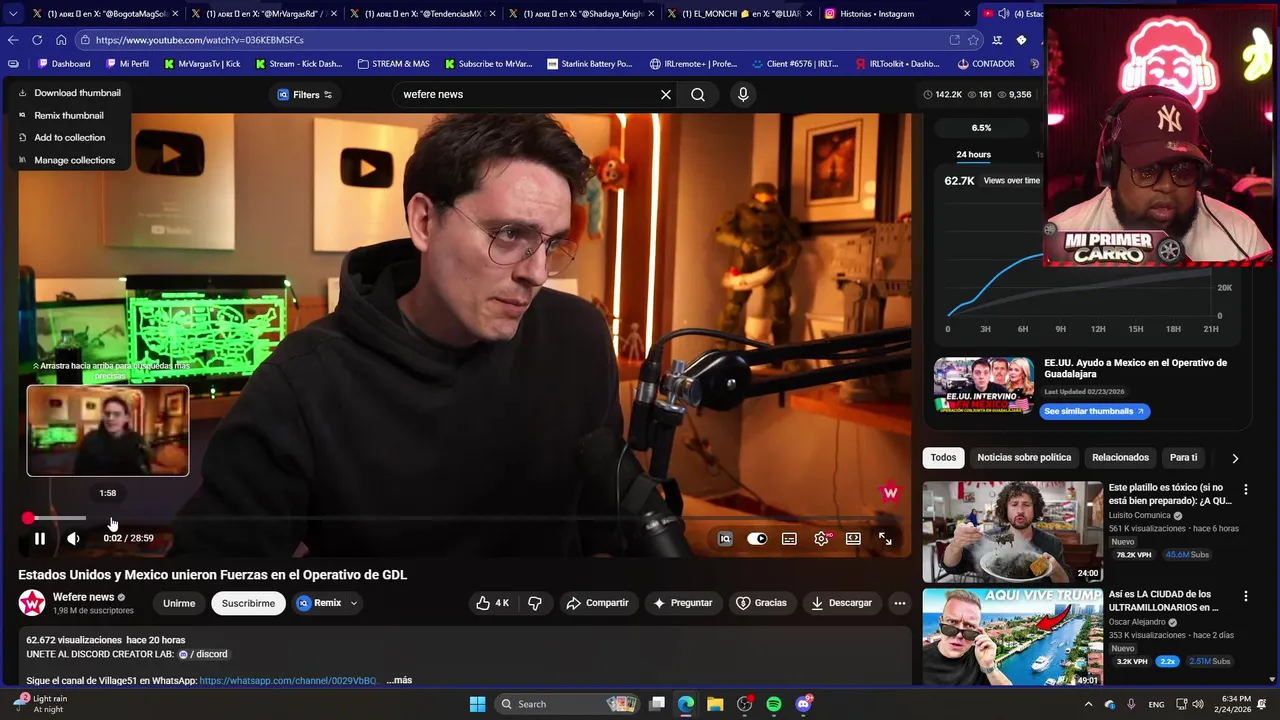Screen dimensions: 1280x720
Task: Click the Compartir share button
Action: [597, 603]
